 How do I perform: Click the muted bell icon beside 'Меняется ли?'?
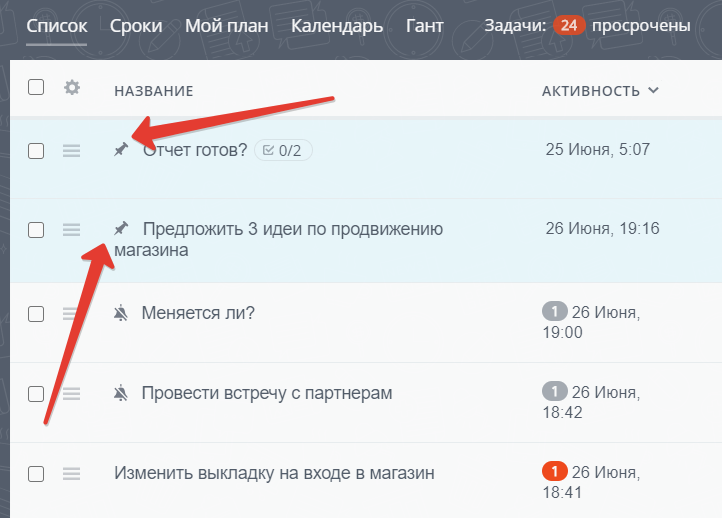(x=121, y=313)
